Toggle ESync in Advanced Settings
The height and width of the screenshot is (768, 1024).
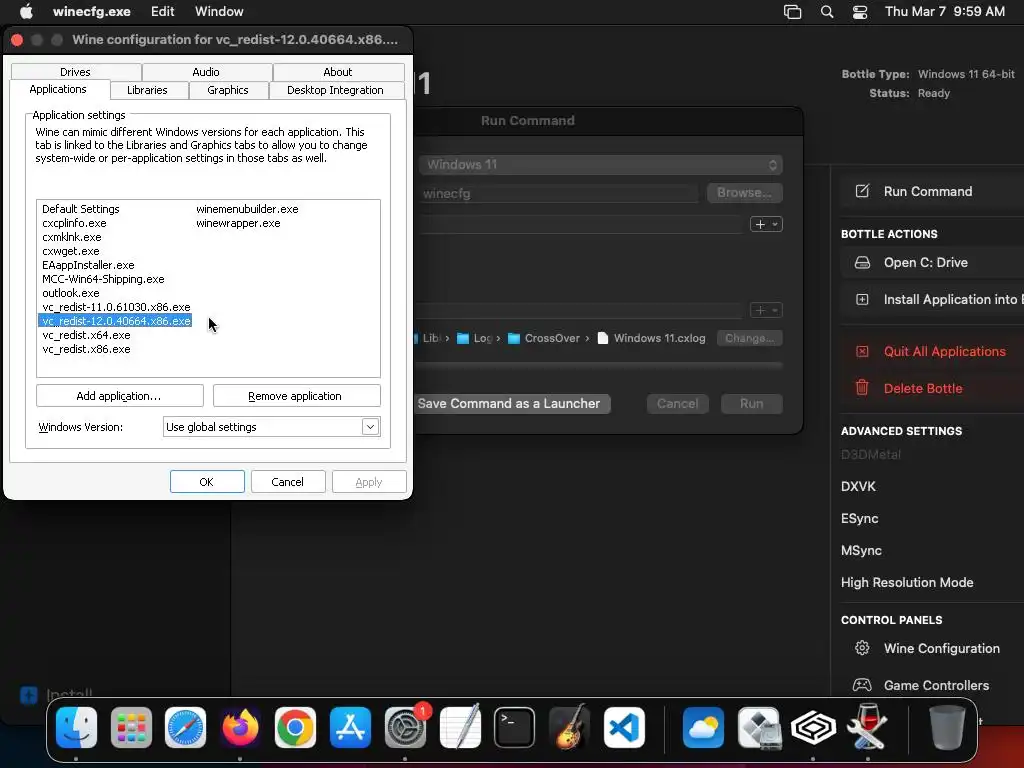click(x=859, y=519)
